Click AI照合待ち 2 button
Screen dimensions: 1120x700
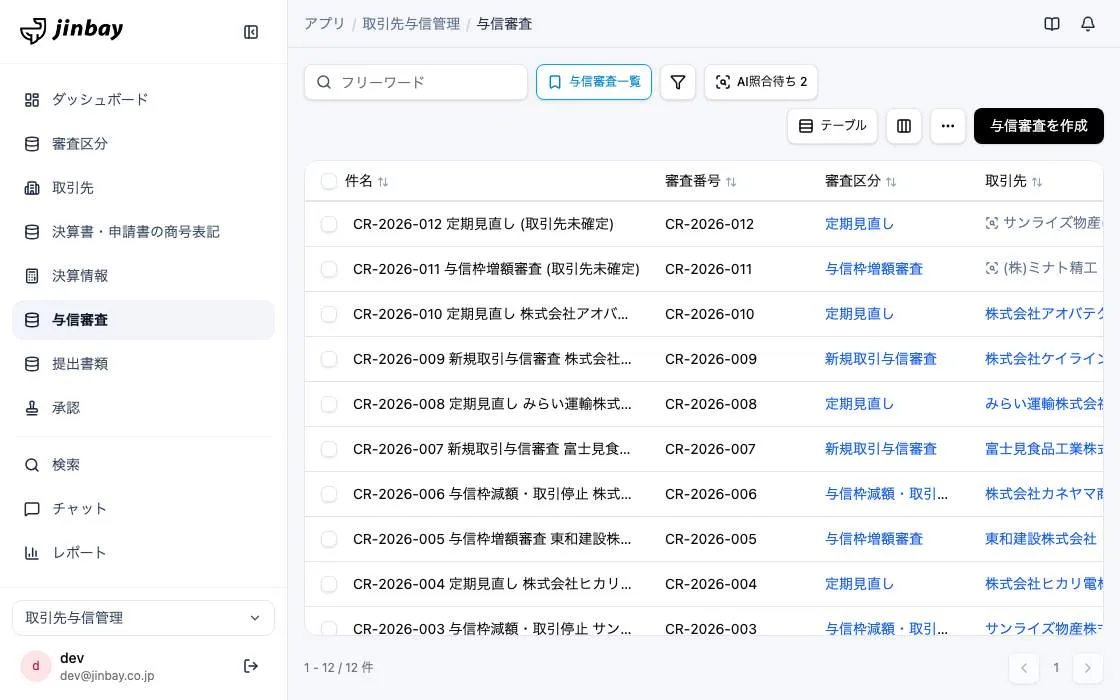click(x=761, y=82)
